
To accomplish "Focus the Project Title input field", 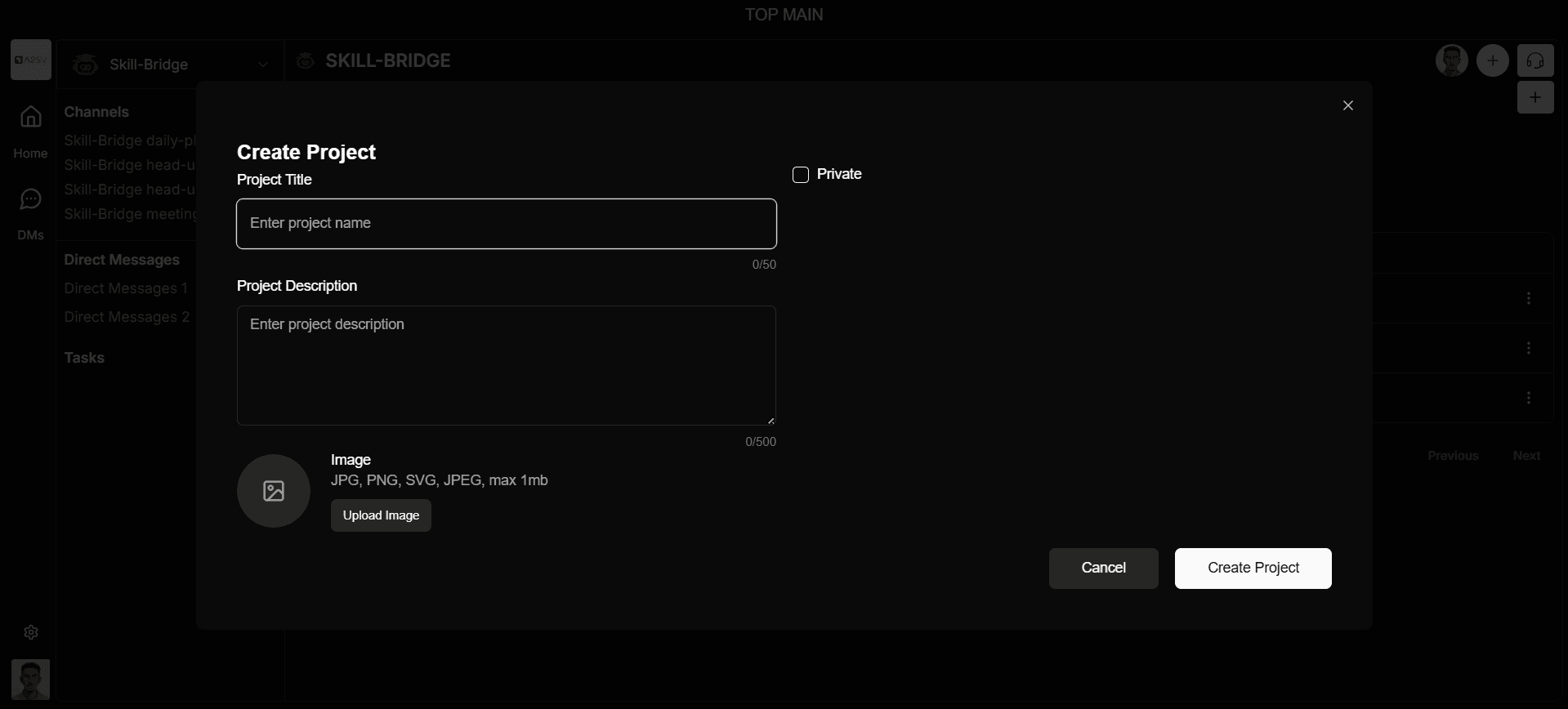I will tap(507, 224).
